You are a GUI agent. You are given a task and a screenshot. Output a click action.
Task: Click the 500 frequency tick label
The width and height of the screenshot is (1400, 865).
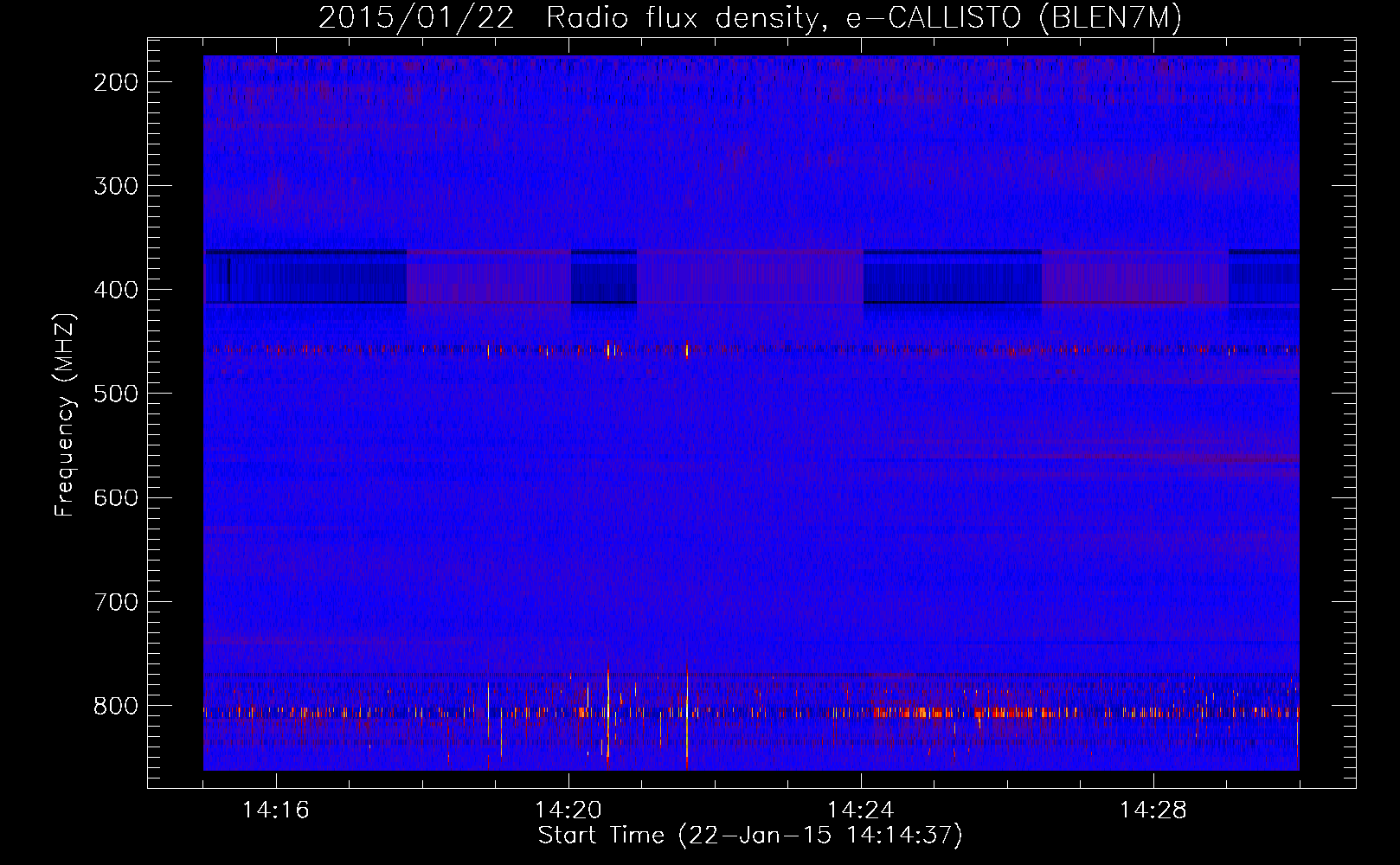115,394
